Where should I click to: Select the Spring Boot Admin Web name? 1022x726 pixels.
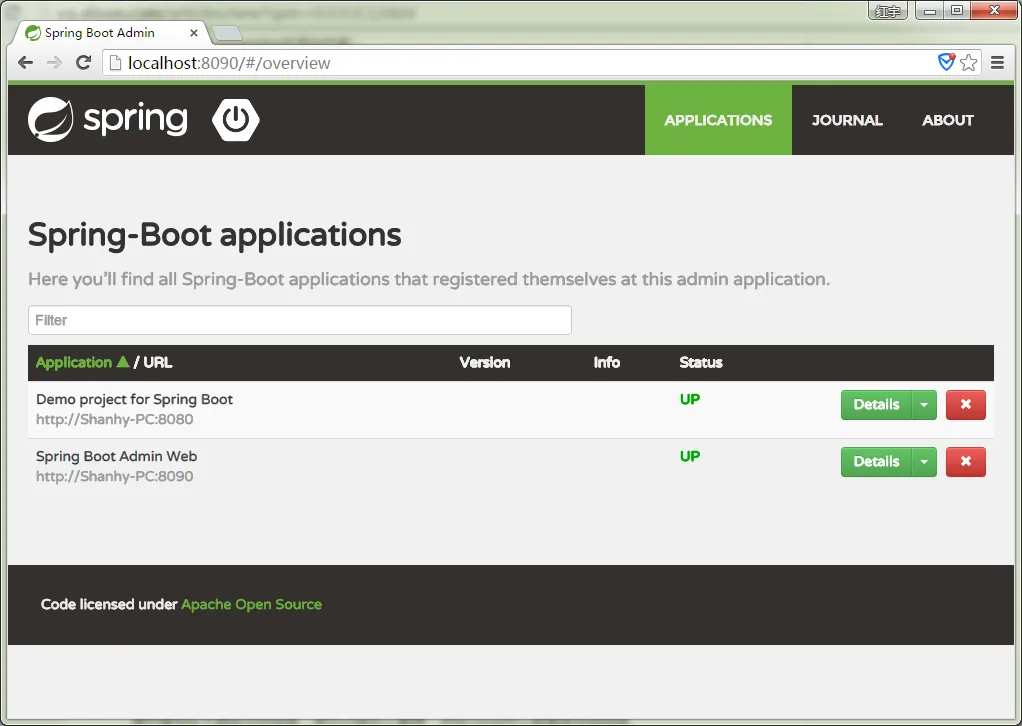coord(116,456)
